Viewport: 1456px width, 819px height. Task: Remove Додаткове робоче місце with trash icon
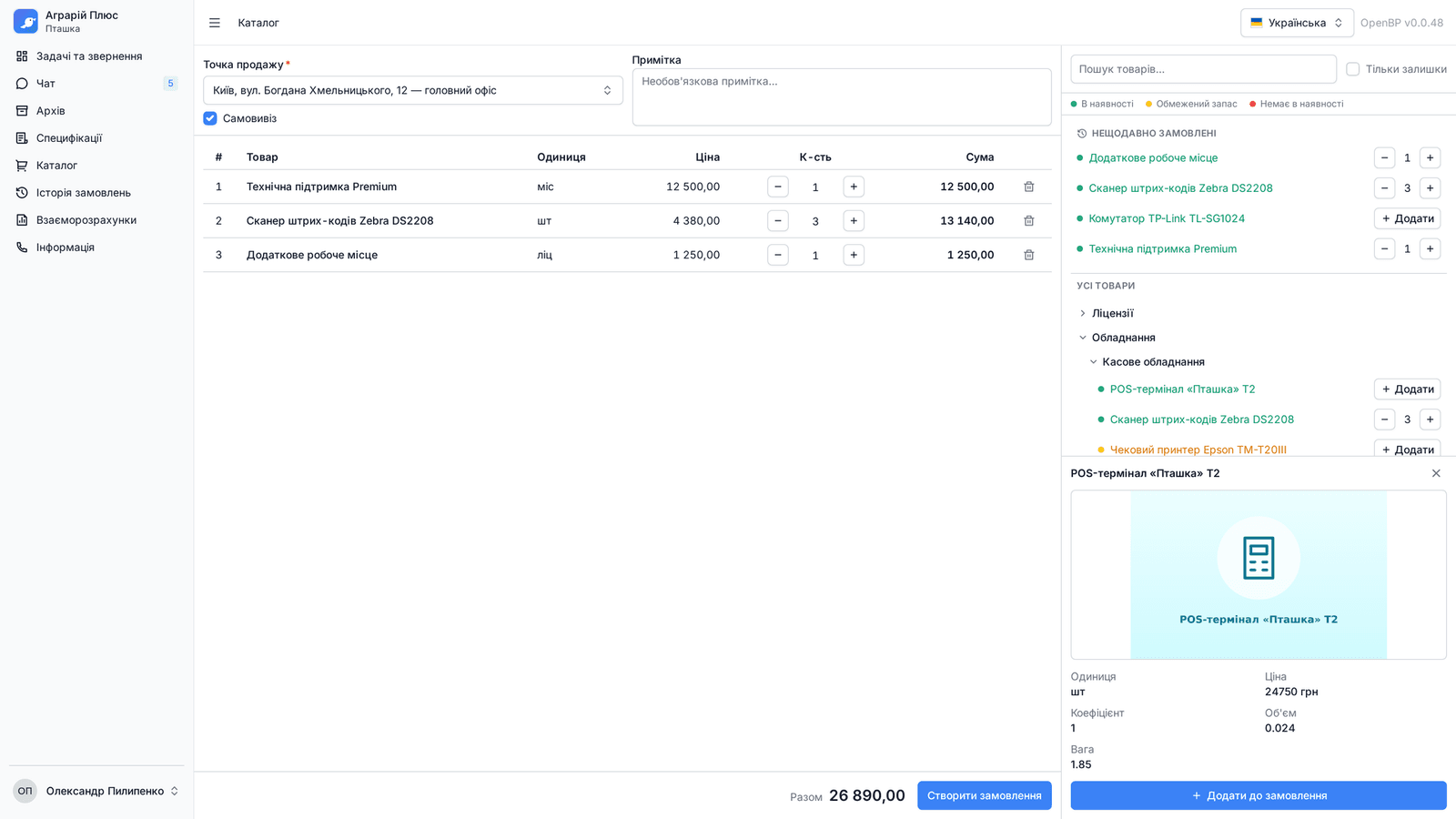click(x=1028, y=255)
